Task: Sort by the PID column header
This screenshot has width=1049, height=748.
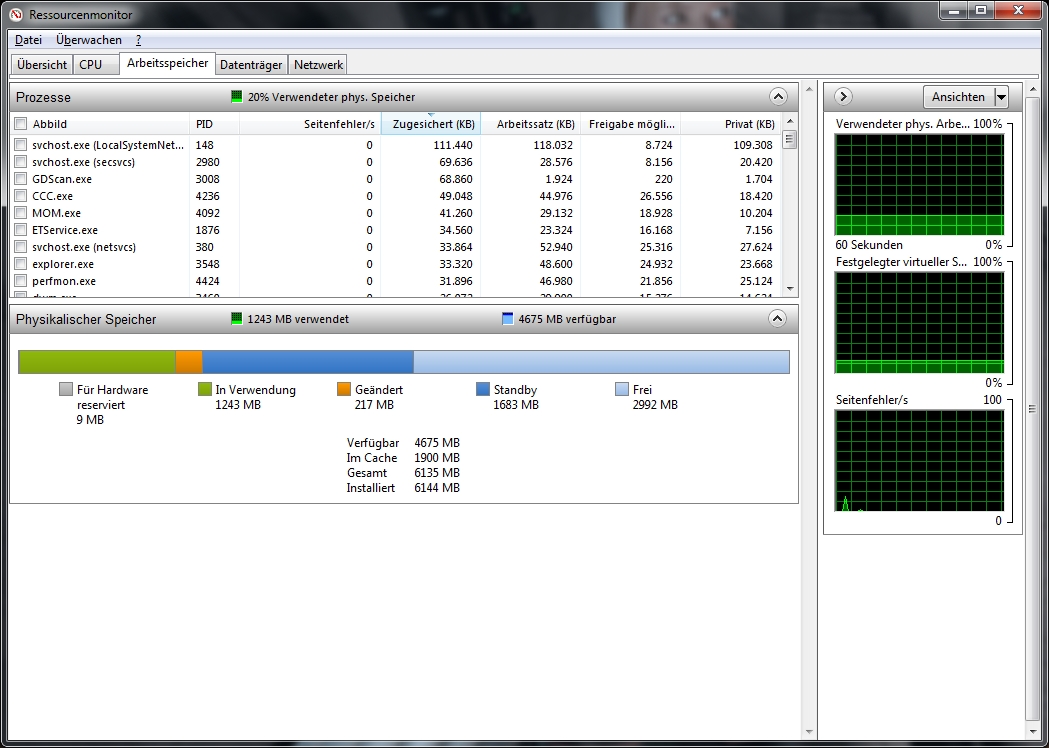Action: pos(215,124)
